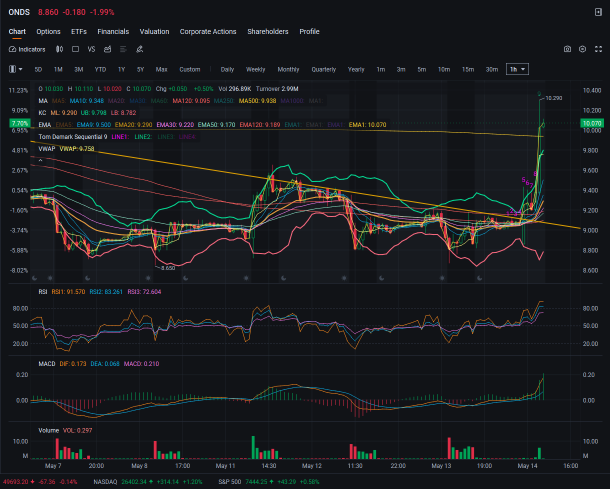Take a chart snapshot with camera icon
The width and height of the screenshot is (610, 489).
(567, 49)
